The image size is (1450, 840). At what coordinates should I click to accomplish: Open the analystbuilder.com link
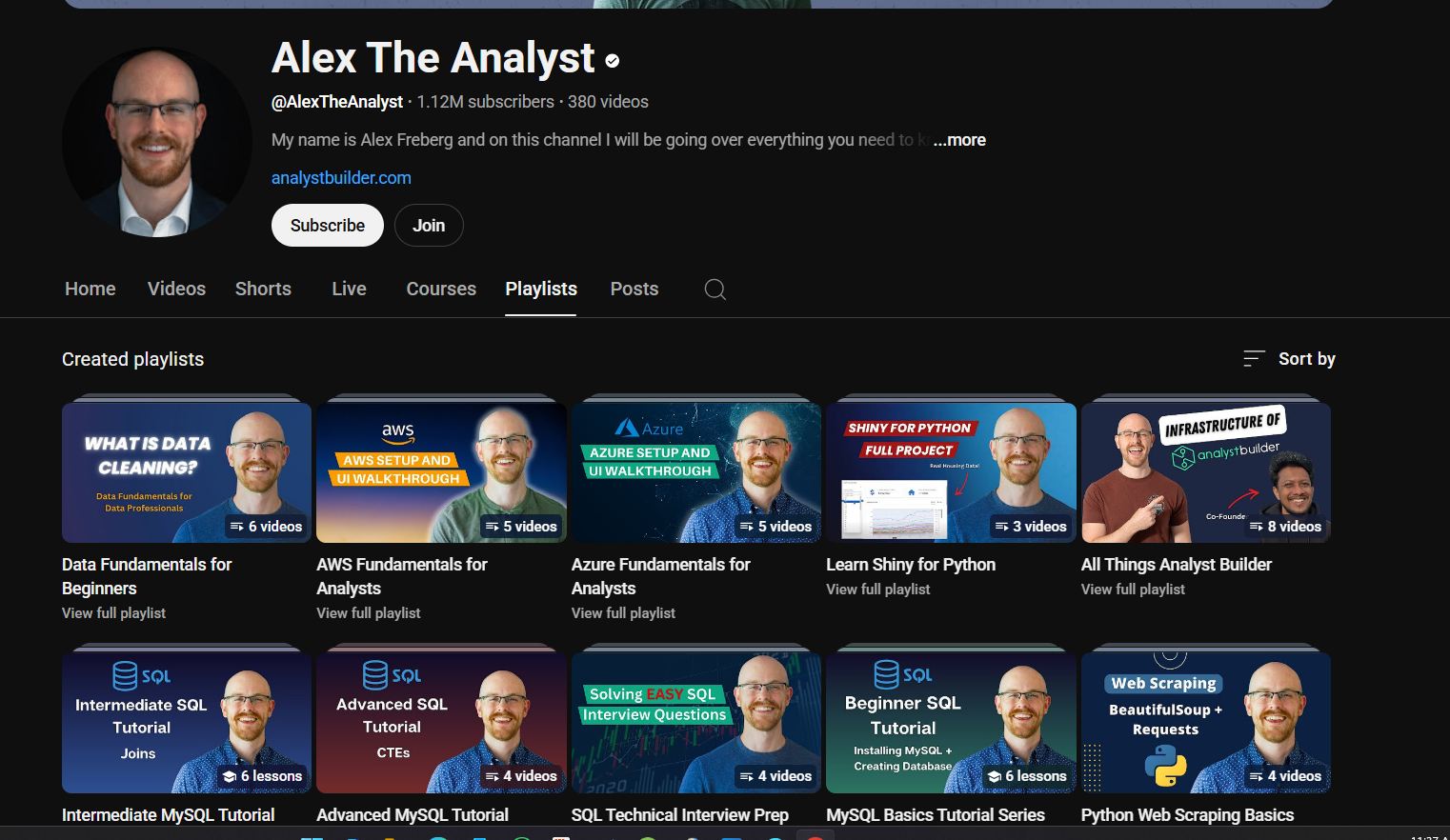341,177
